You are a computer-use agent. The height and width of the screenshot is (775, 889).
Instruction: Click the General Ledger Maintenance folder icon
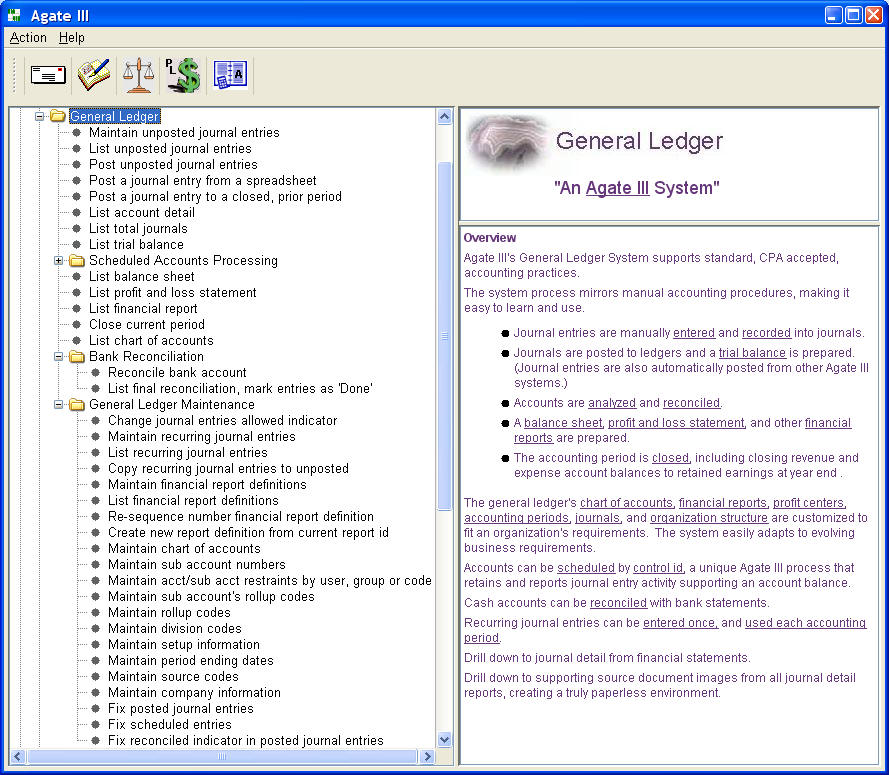point(77,405)
